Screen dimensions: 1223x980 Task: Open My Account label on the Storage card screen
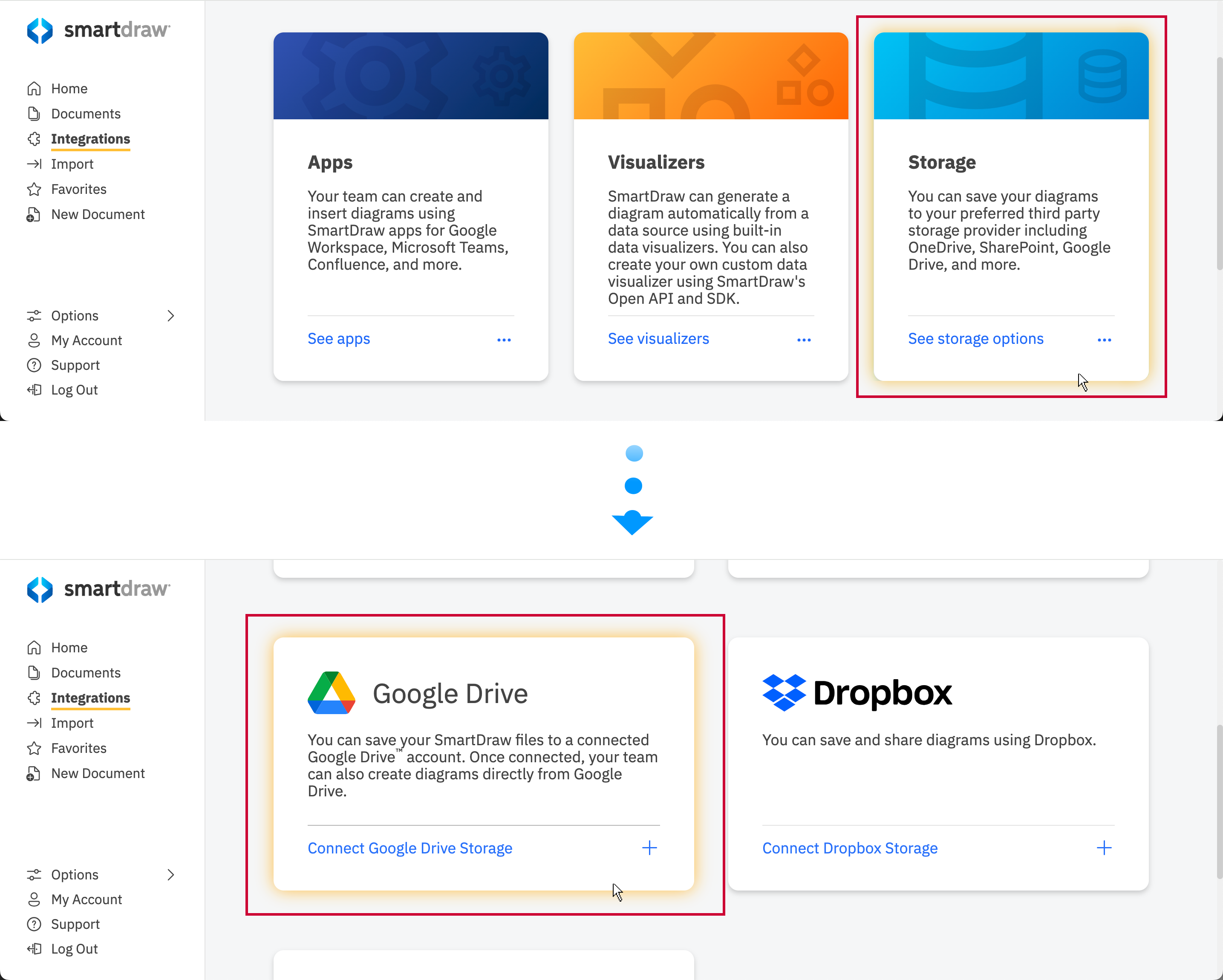(86, 340)
